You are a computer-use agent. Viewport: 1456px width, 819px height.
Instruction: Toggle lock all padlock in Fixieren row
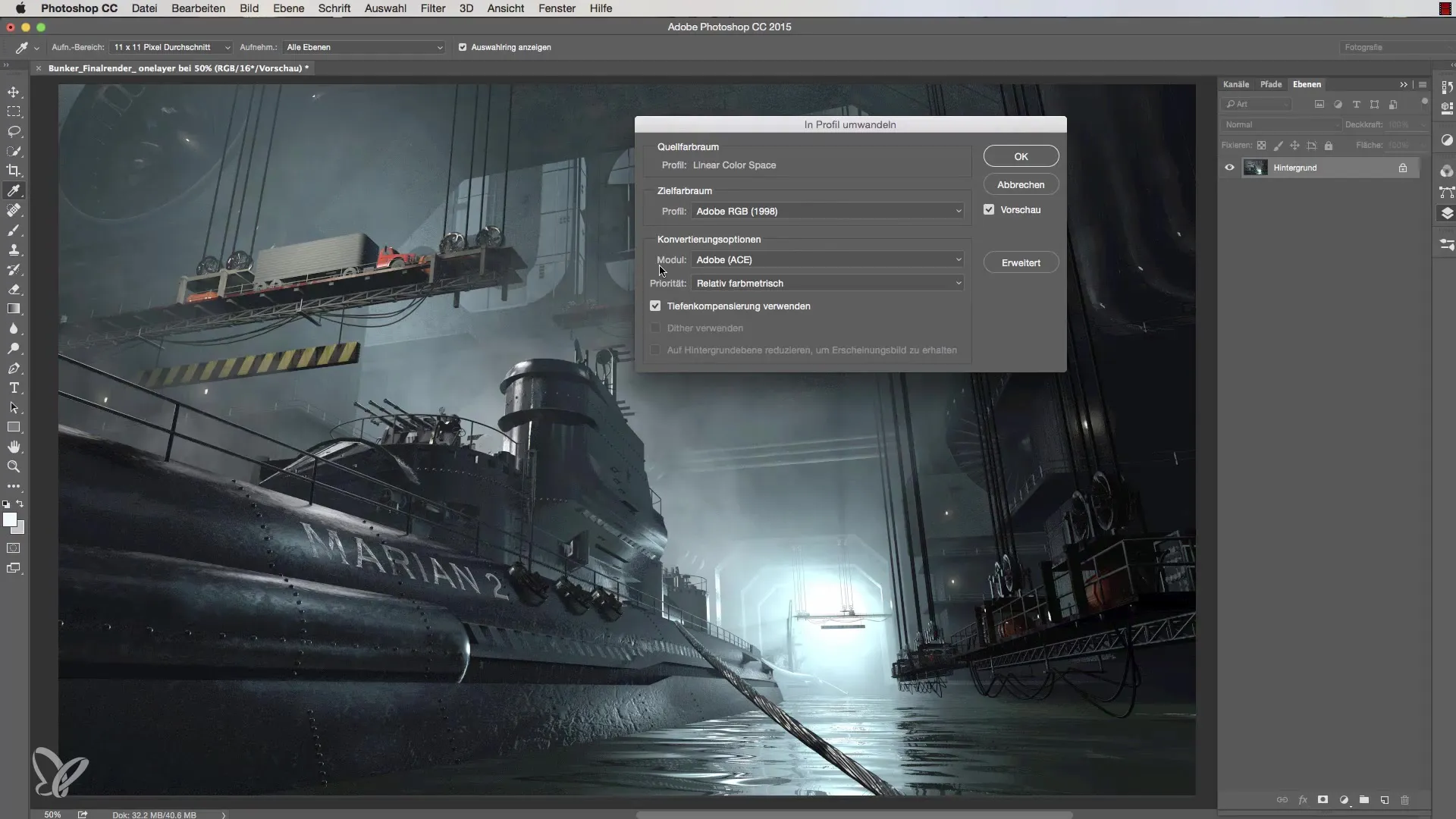1328,145
